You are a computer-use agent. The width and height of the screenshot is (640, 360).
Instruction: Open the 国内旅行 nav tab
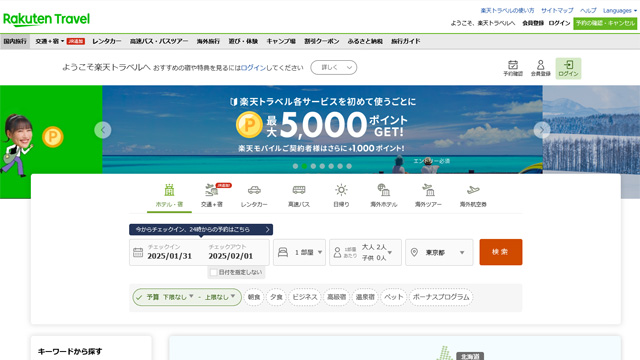click(15, 41)
